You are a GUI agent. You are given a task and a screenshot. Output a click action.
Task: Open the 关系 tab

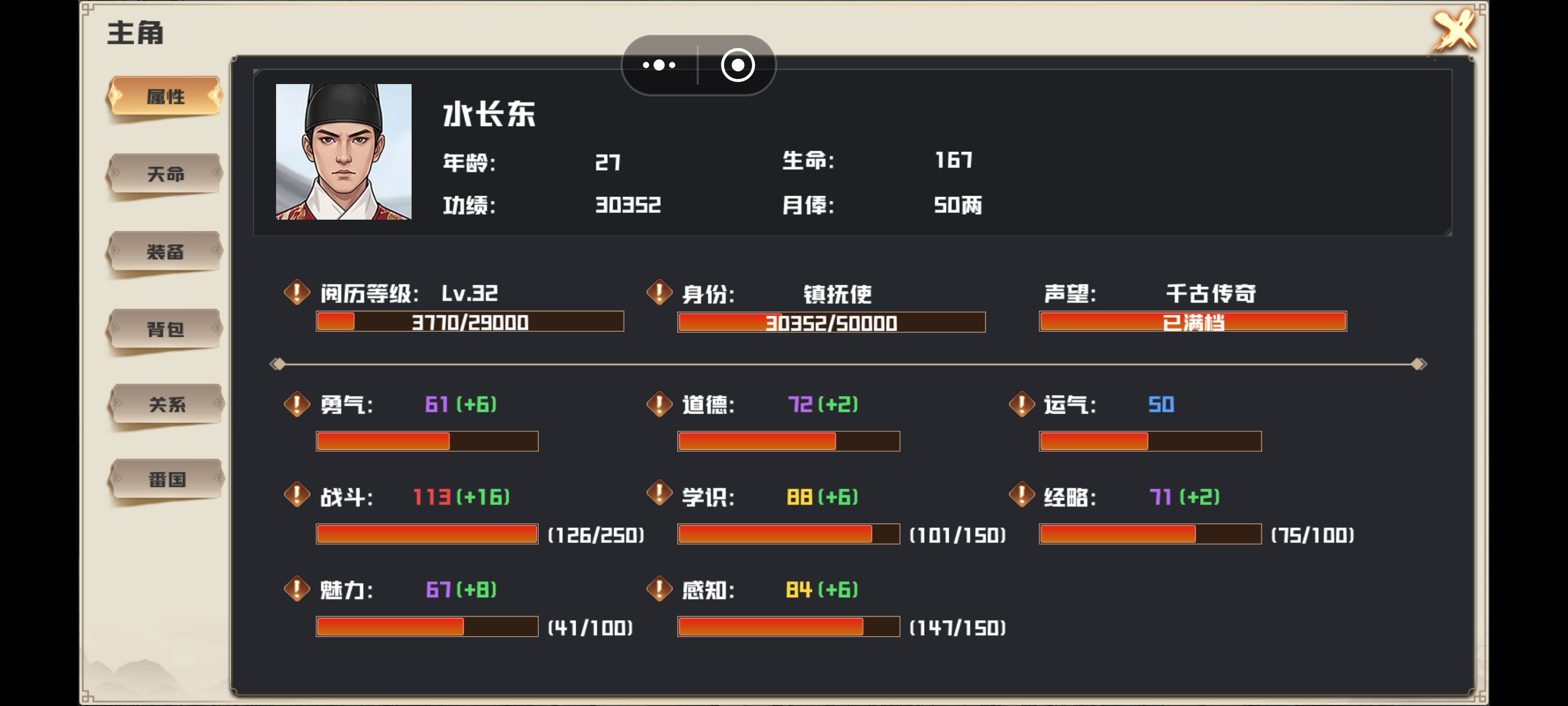(166, 405)
